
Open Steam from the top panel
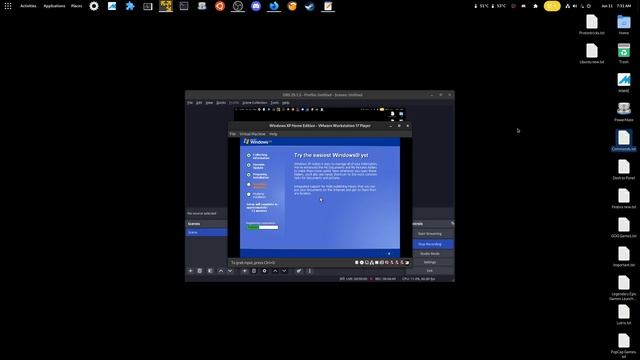tap(310, 6)
